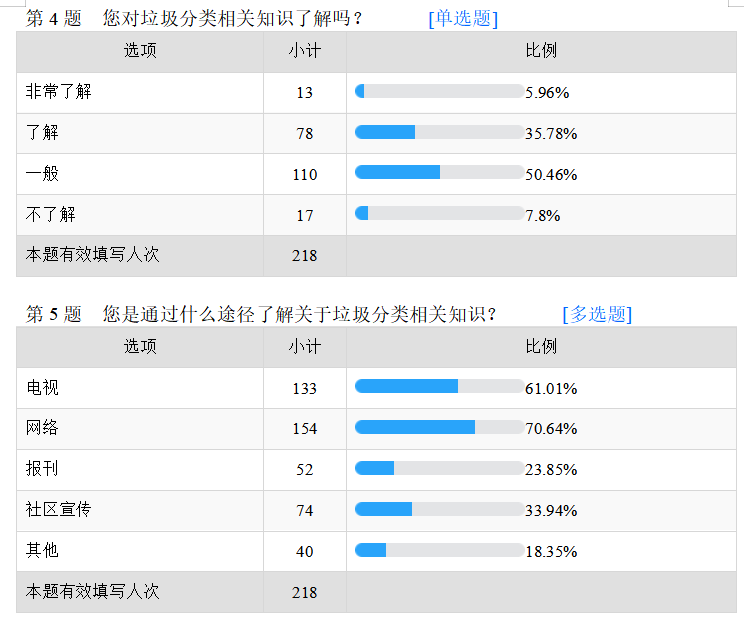The image size is (744, 621).
Task: Click the 社区宣传 option cell
Action: coord(140,511)
